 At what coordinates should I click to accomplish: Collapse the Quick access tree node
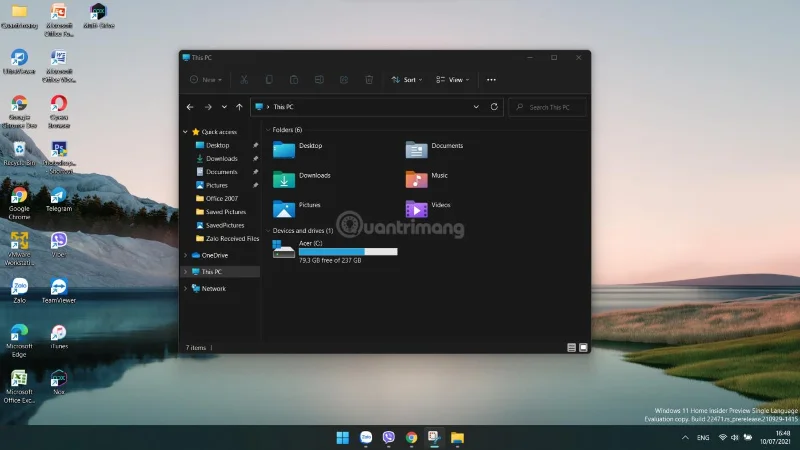[185, 132]
